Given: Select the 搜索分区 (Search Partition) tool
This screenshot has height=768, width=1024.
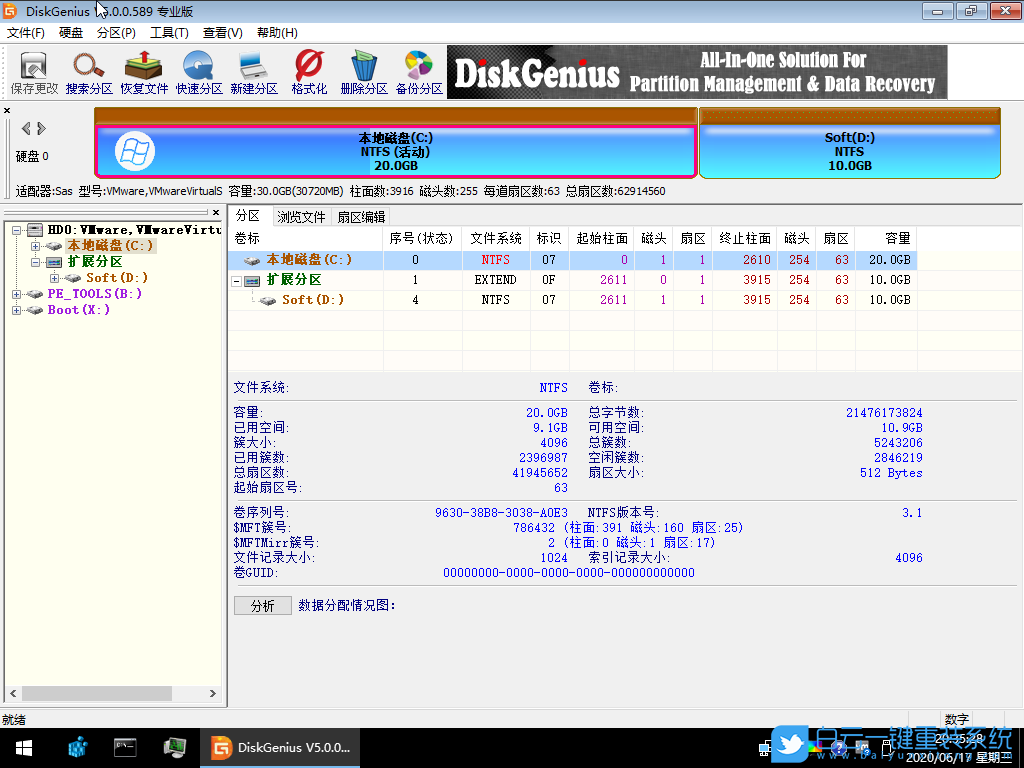Looking at the screenshot, I should (88, 70).
